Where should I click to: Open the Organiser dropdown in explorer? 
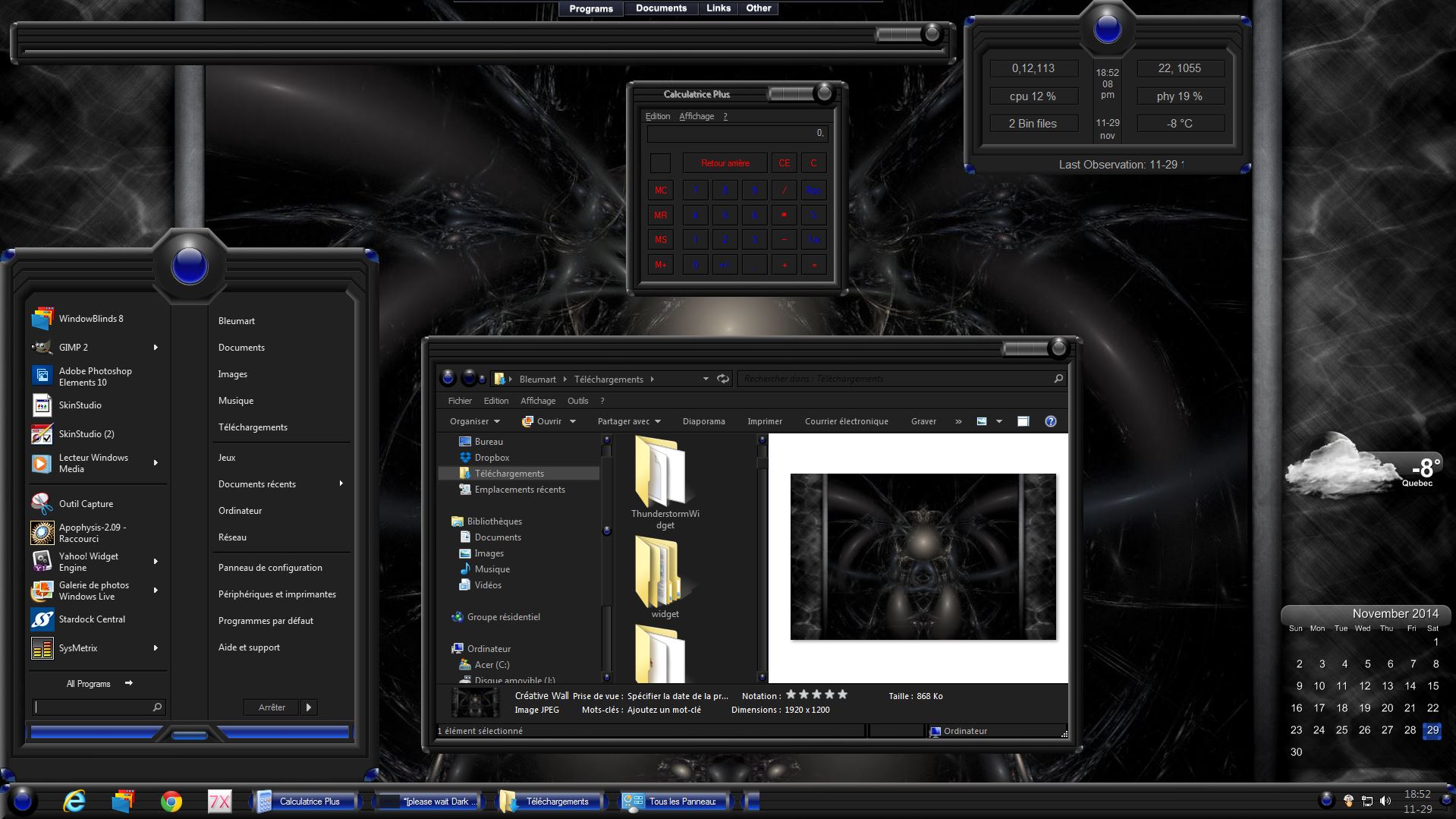coord(475,421)
